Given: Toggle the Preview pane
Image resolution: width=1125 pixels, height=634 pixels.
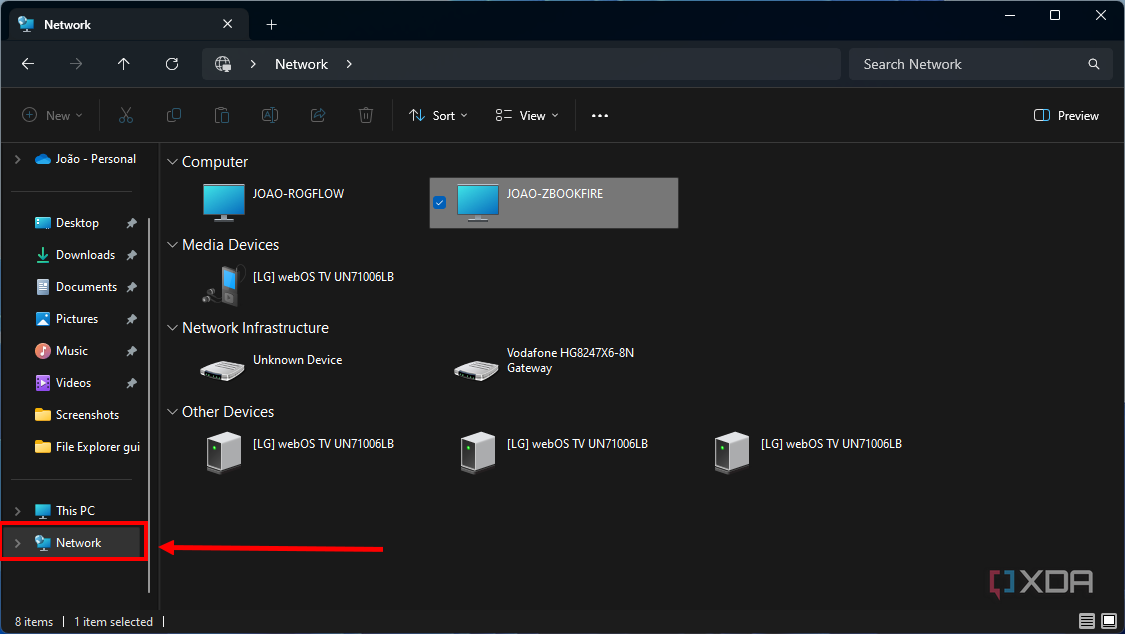Looking at the screenshot, I should tap(1065, 115).
